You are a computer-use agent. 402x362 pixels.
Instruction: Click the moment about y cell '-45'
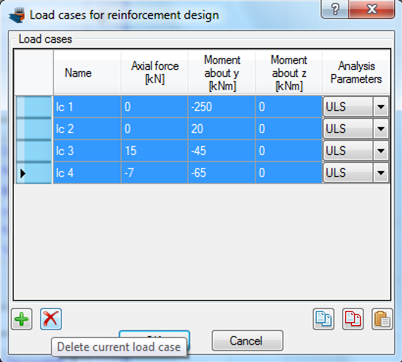pyautogui.click(x=222, y=151)
